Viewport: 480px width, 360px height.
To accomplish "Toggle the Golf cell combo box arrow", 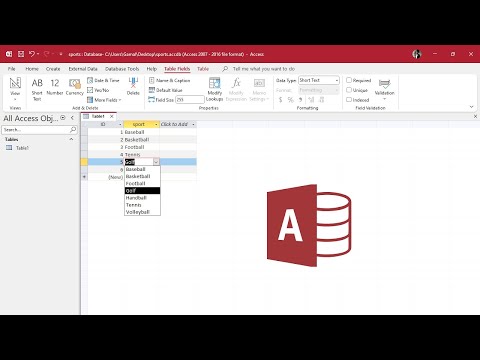I will [x=156, y=162].
